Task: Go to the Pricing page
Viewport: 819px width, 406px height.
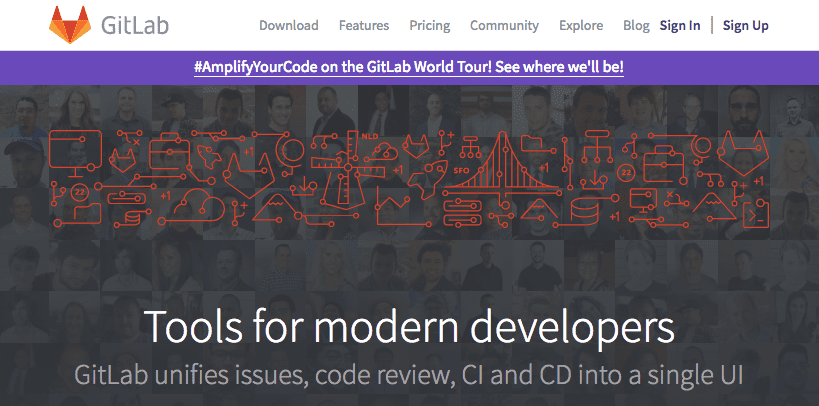Action: [x=430, y=26]
